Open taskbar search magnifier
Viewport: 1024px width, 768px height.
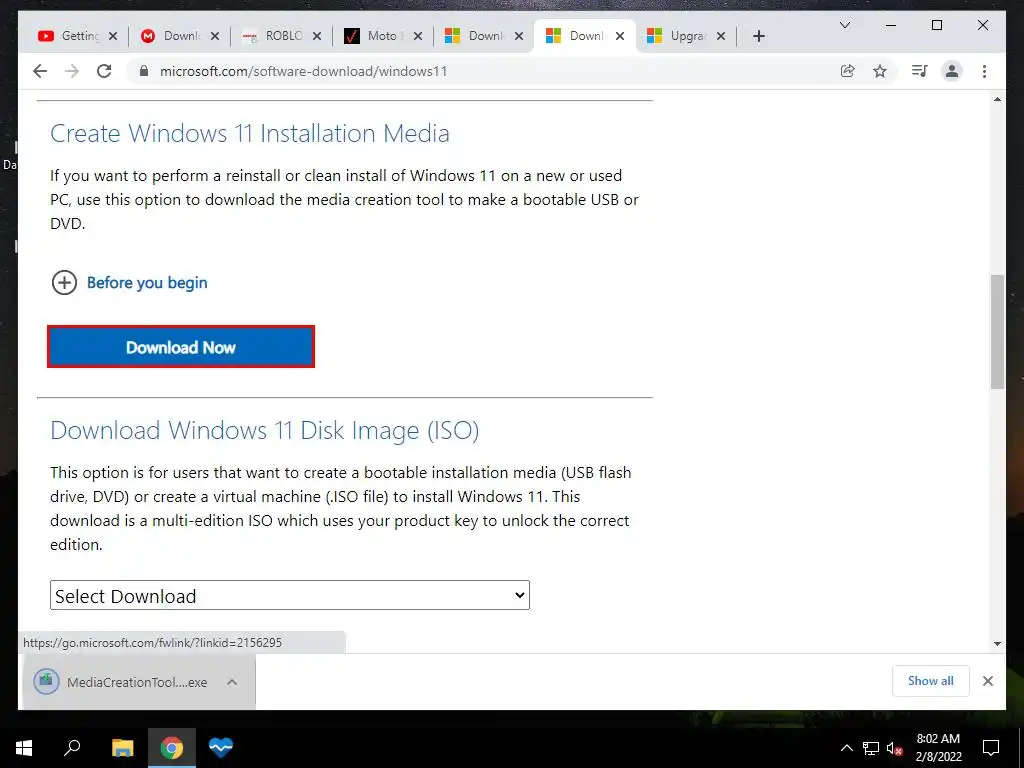tap(72, 748)
